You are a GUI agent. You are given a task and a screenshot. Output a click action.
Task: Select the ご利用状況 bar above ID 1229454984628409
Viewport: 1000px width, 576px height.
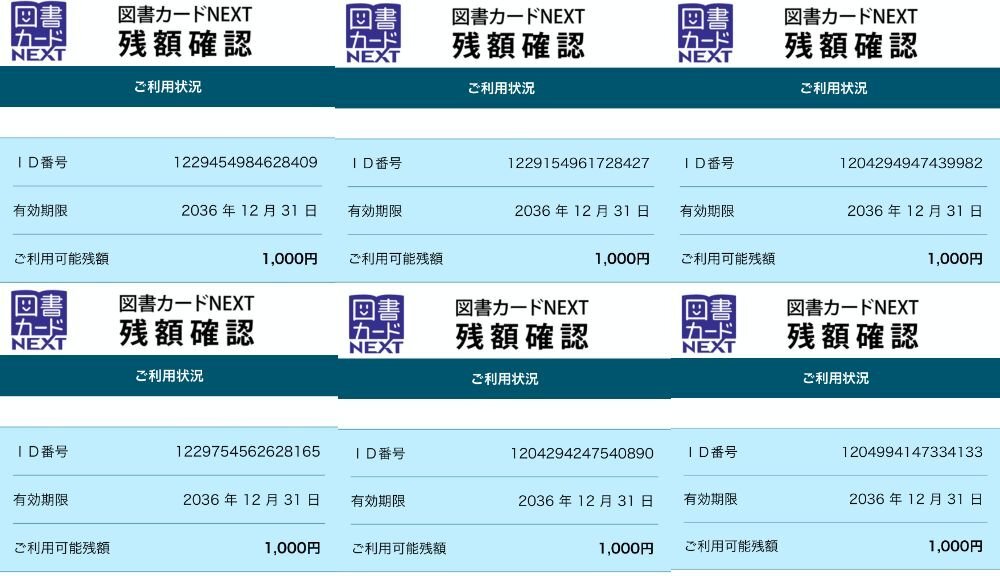167,87
